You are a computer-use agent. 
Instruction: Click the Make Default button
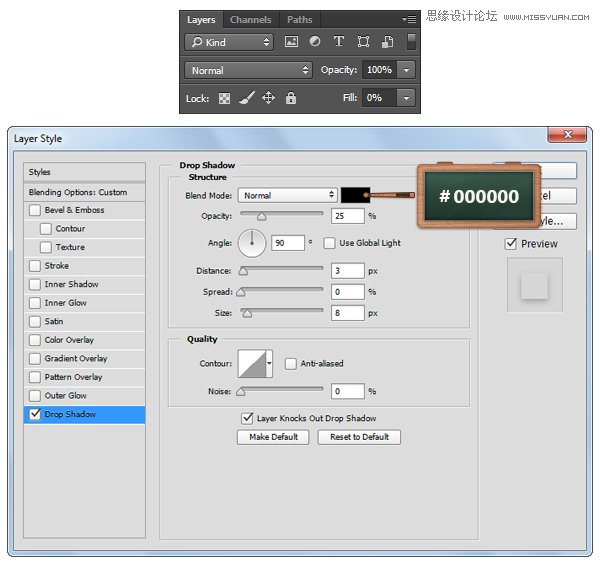tap(273, 437)
